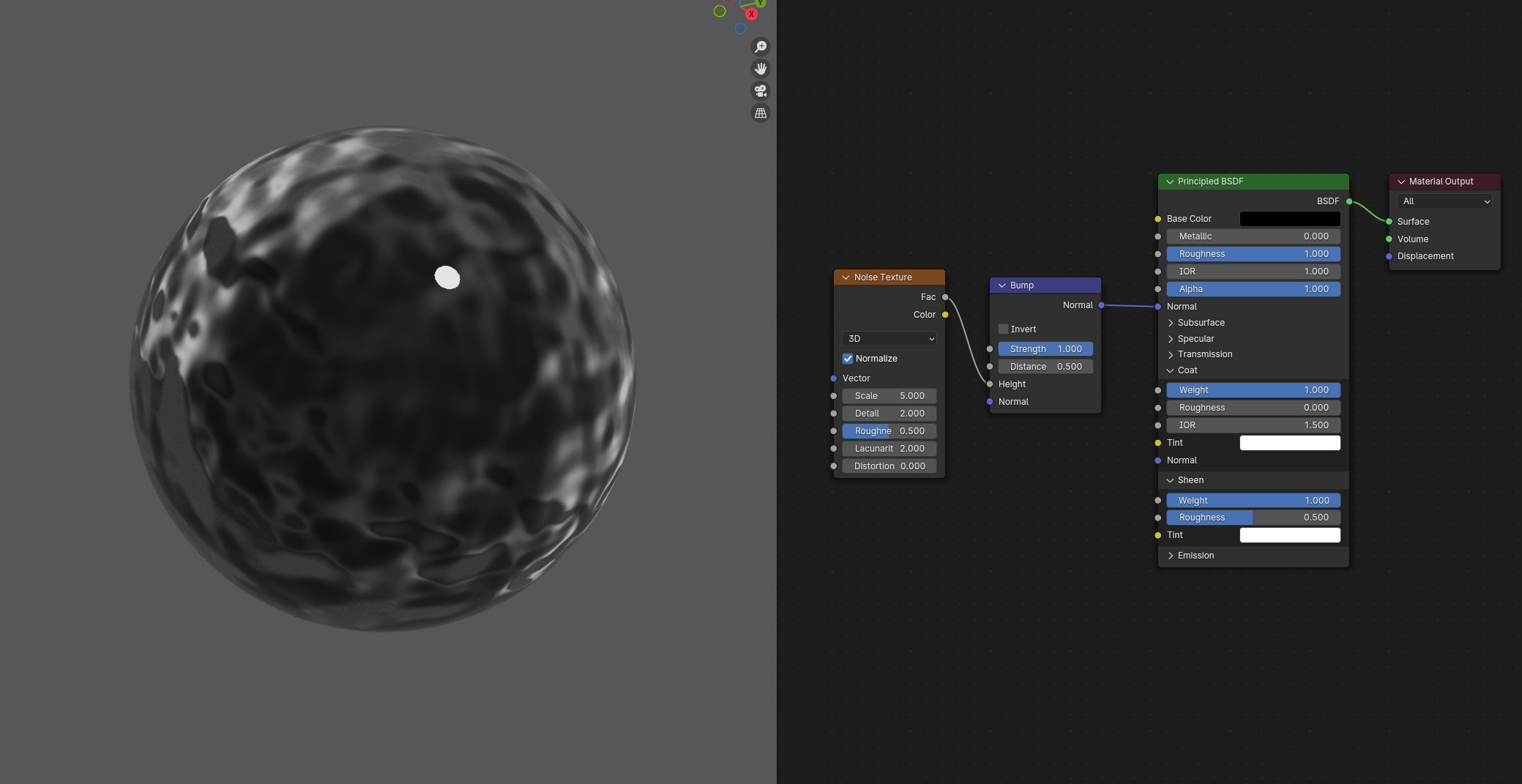This screenshot has height=784, width=1522.
Task: Click the Distortion field in Noise Texture
Action: point(889,466)
